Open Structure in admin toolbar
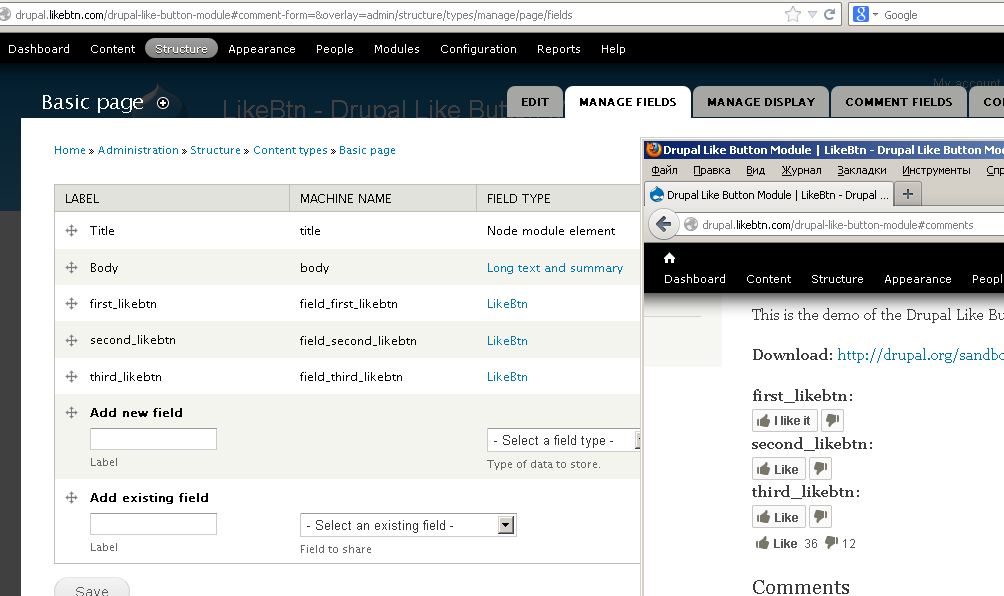This screenshot has height=596, width=1004. point(181,49)
